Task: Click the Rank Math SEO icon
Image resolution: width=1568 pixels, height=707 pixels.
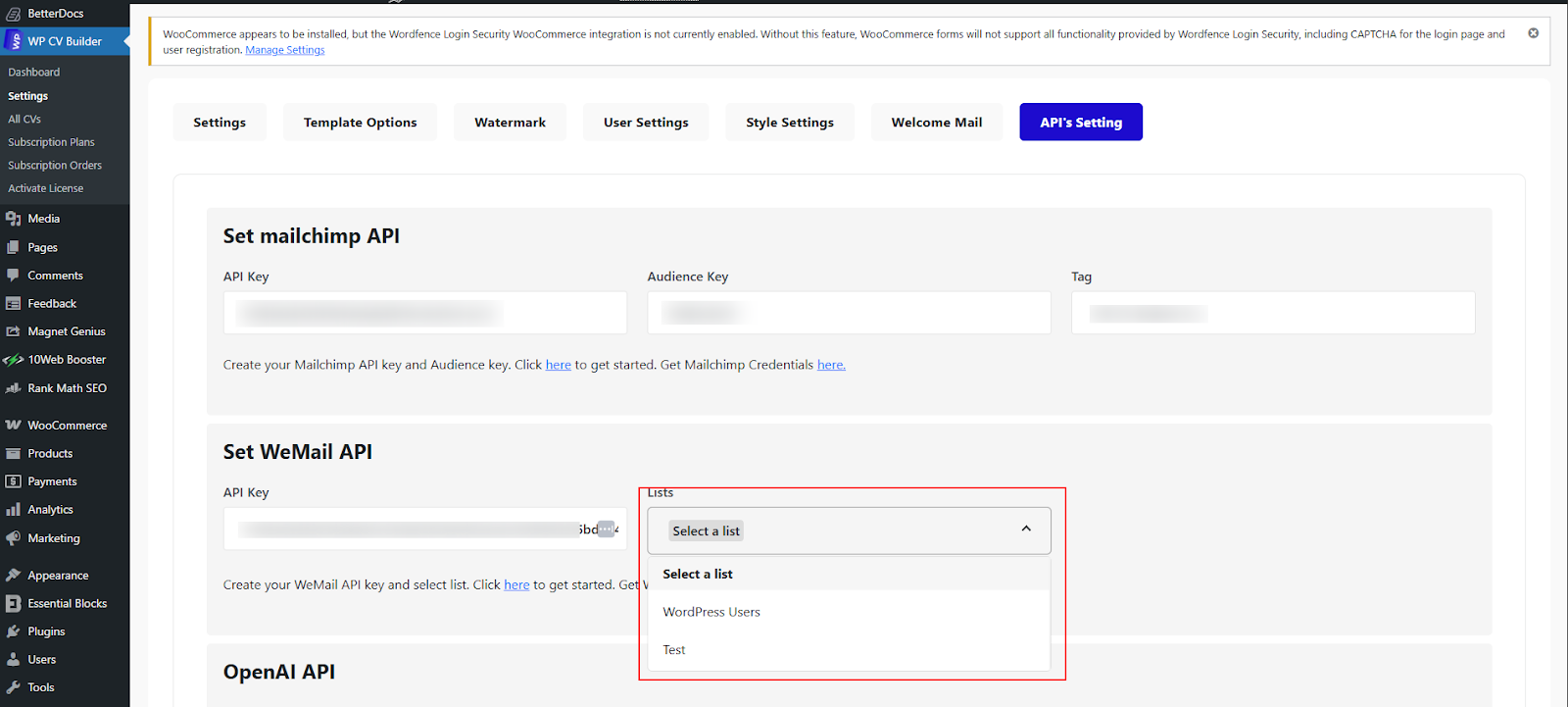Action: [14, 388]
